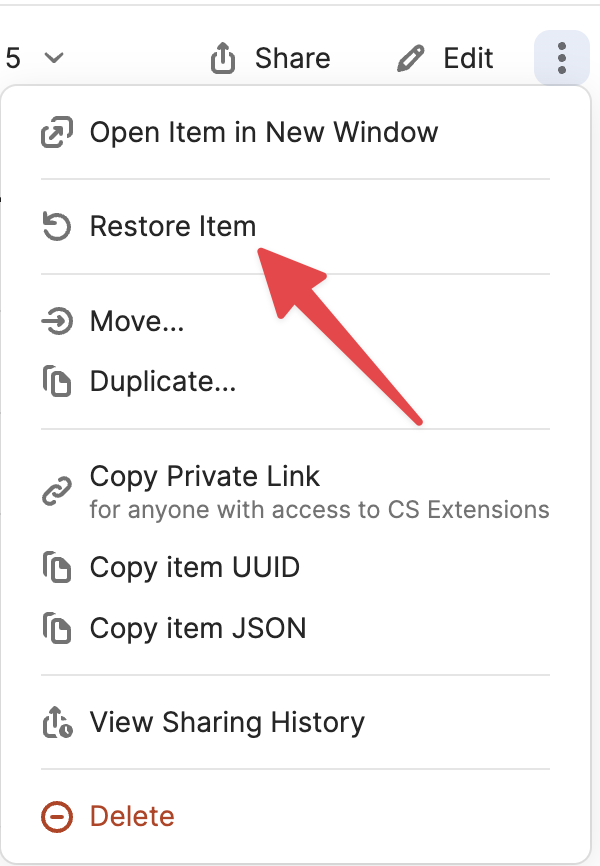Screen dimensions: 600x866
Task: Expand the chevron dropdown beside Share
Action: (x=54, y=59)
